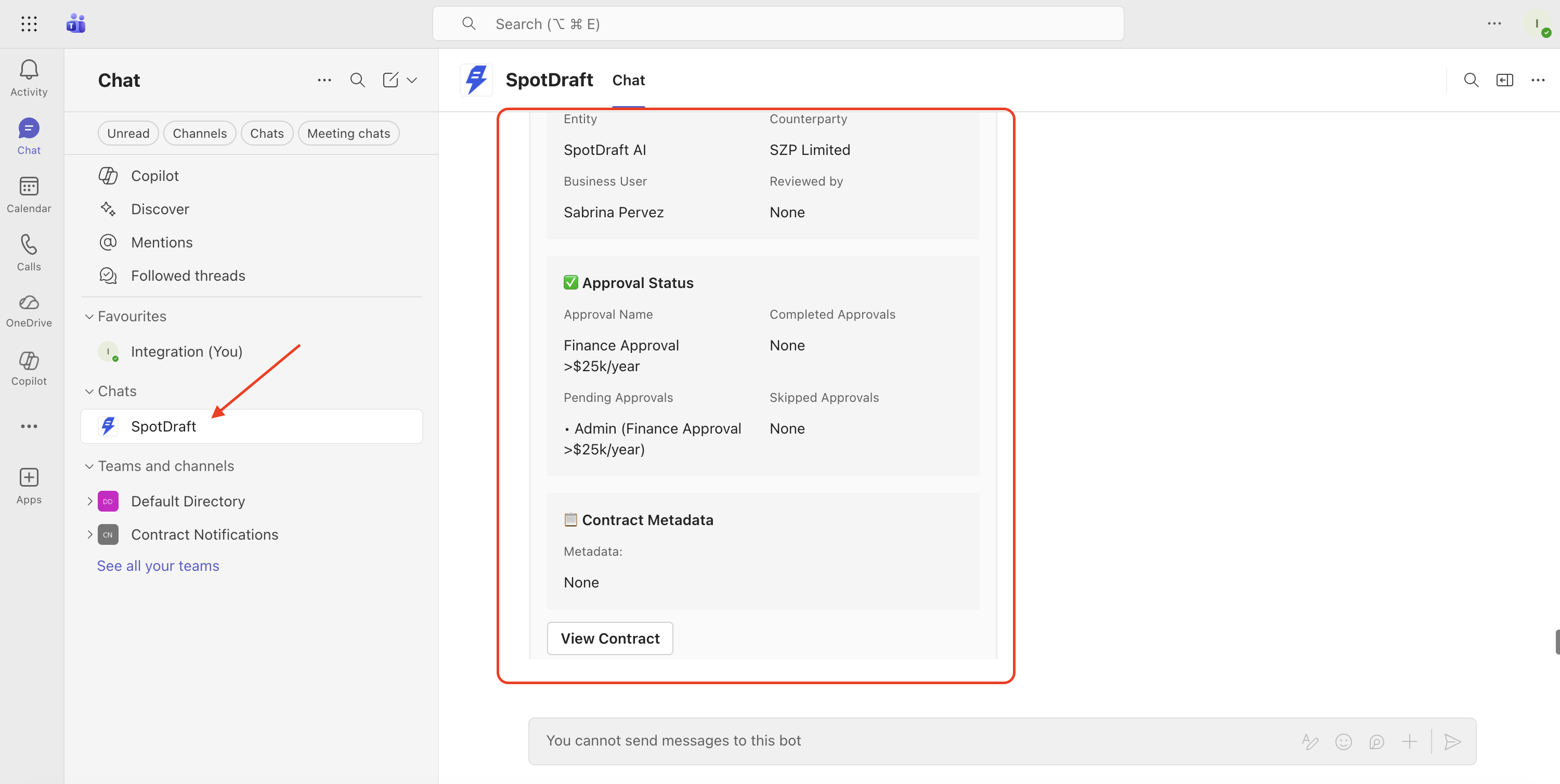Toggle the Meeting chats filter chip
This screenshot has height=784, width=1560.
tap(348, 133)
